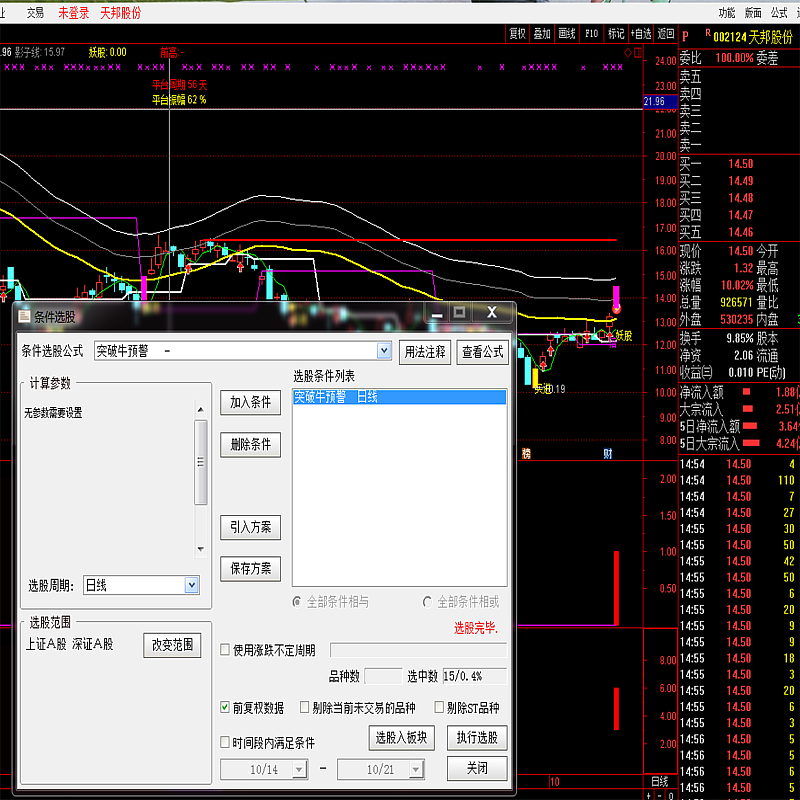This screenshot has height=800, width=800.
Task: Open the 选股周期 period dropdown
Action: coord(192,585)
